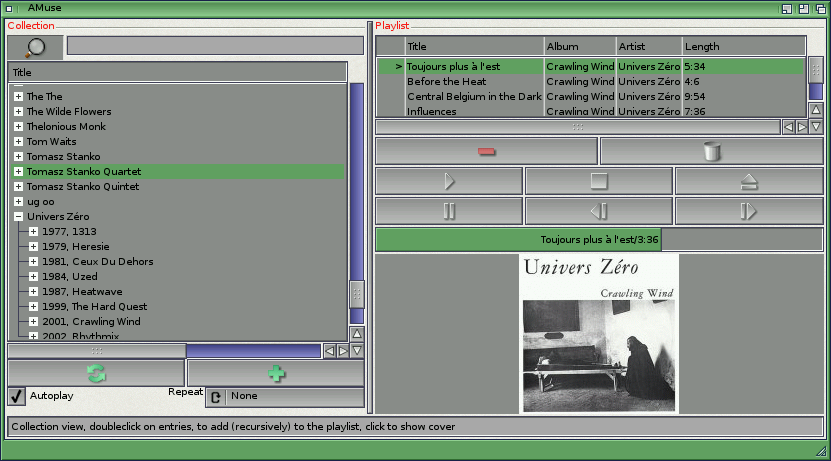Screen dimensions: 831x461
Task: Click the collection Title column header
Action: pos(178,72)
